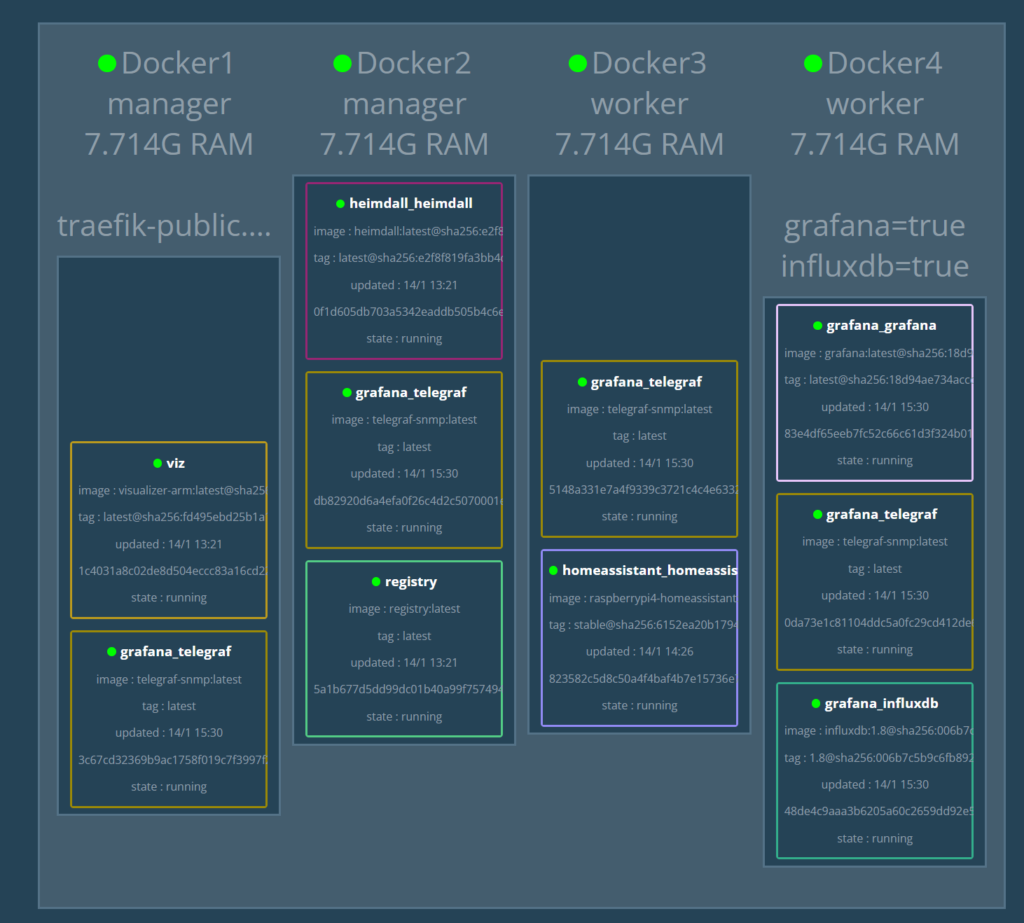Screen dimensions: 1024x923
Task: Click the heimdall:latest@sha256 image line
Action: click(408, 231)
